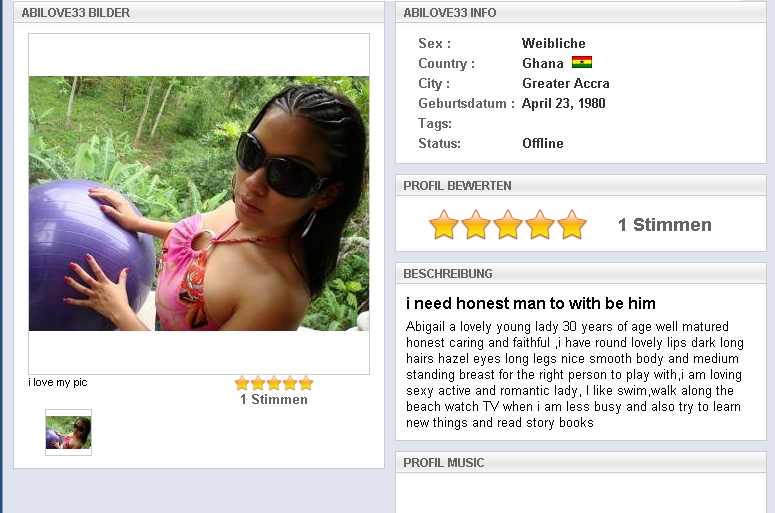Image resolution: width=775 pixels, height=513 pixels.
Task: Click the first star in Profil Bewerten
Action: (x=443, y=225)
